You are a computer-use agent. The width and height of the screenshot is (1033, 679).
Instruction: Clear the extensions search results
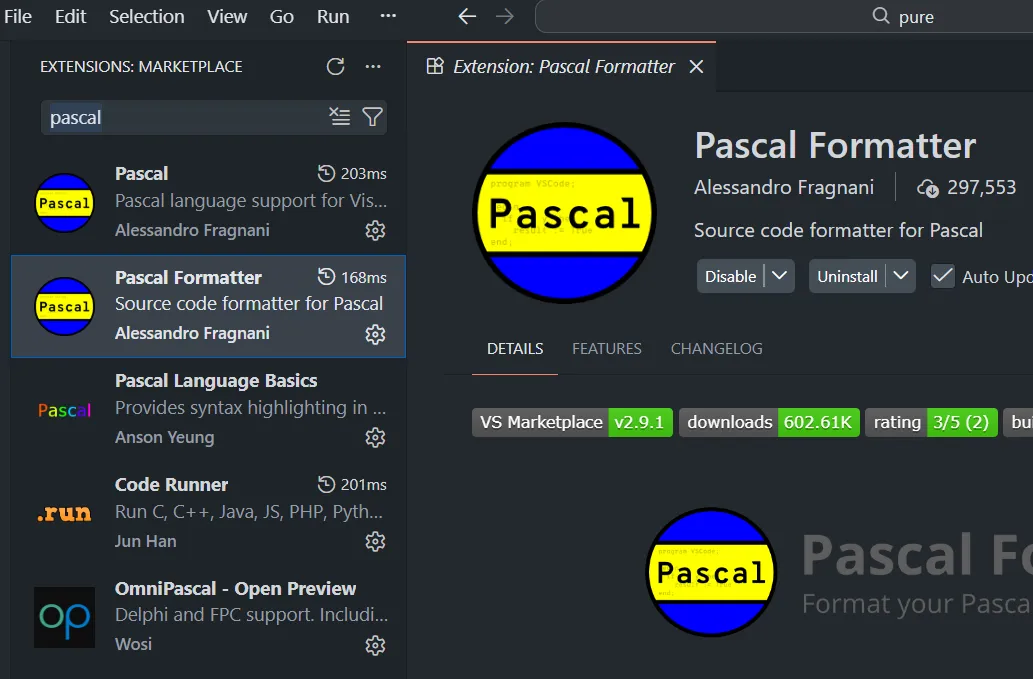340,117
